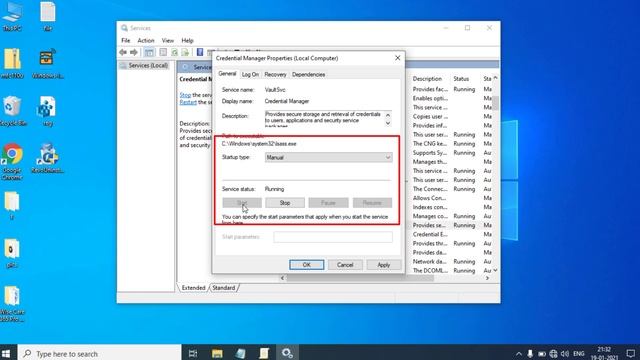Click the Services gear icon in taskbar
Screen dimensions: 640x360
click(x=287, y=353)
